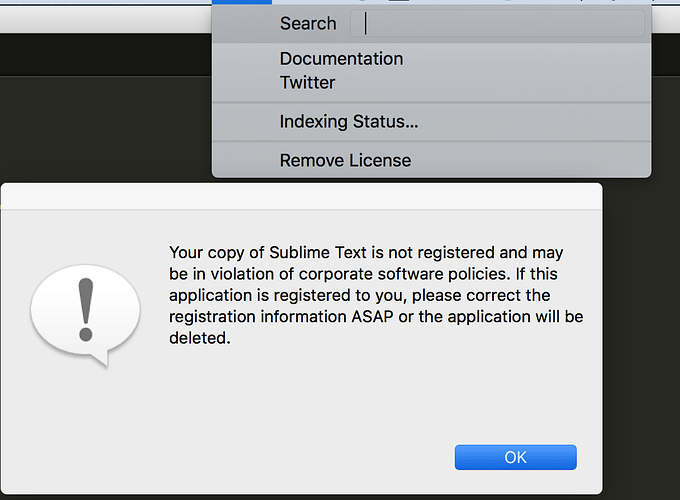680x500 pixels.
Task: Click the Help menu search field
Action: click(497, 23)
